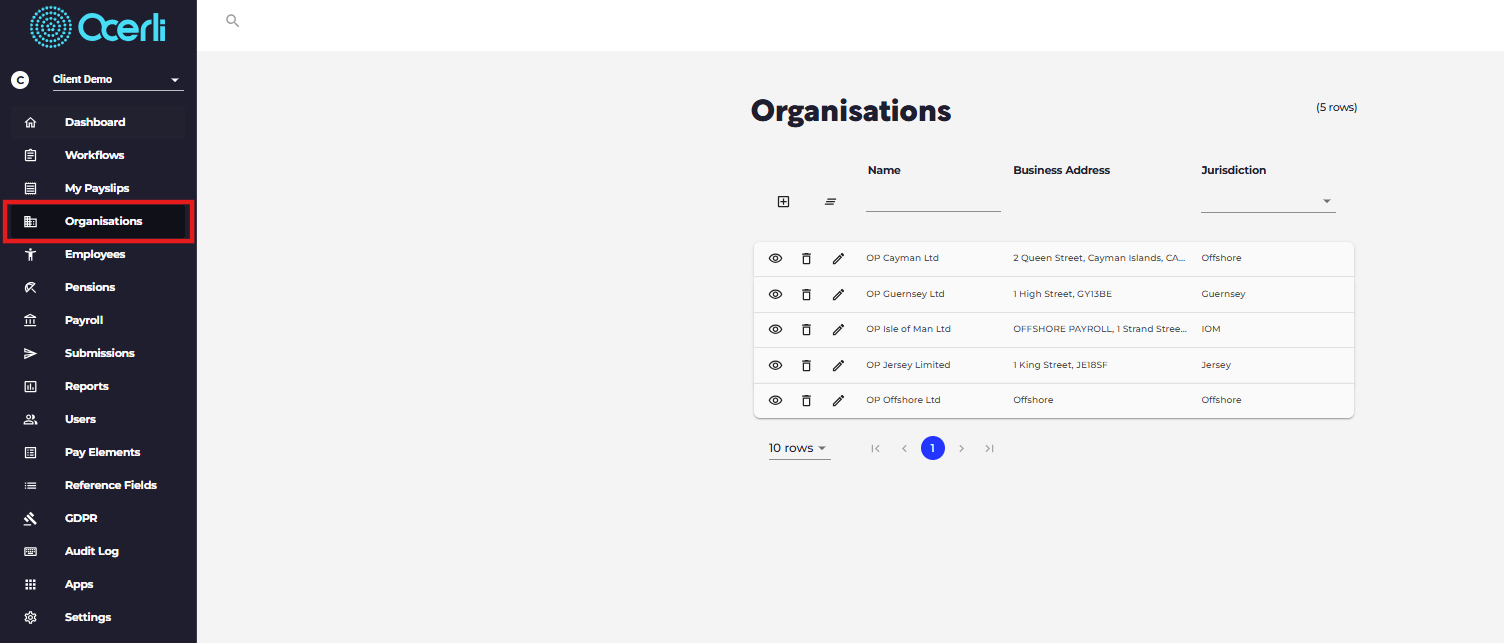Click the Reference Fields list icon

[30, 485]
